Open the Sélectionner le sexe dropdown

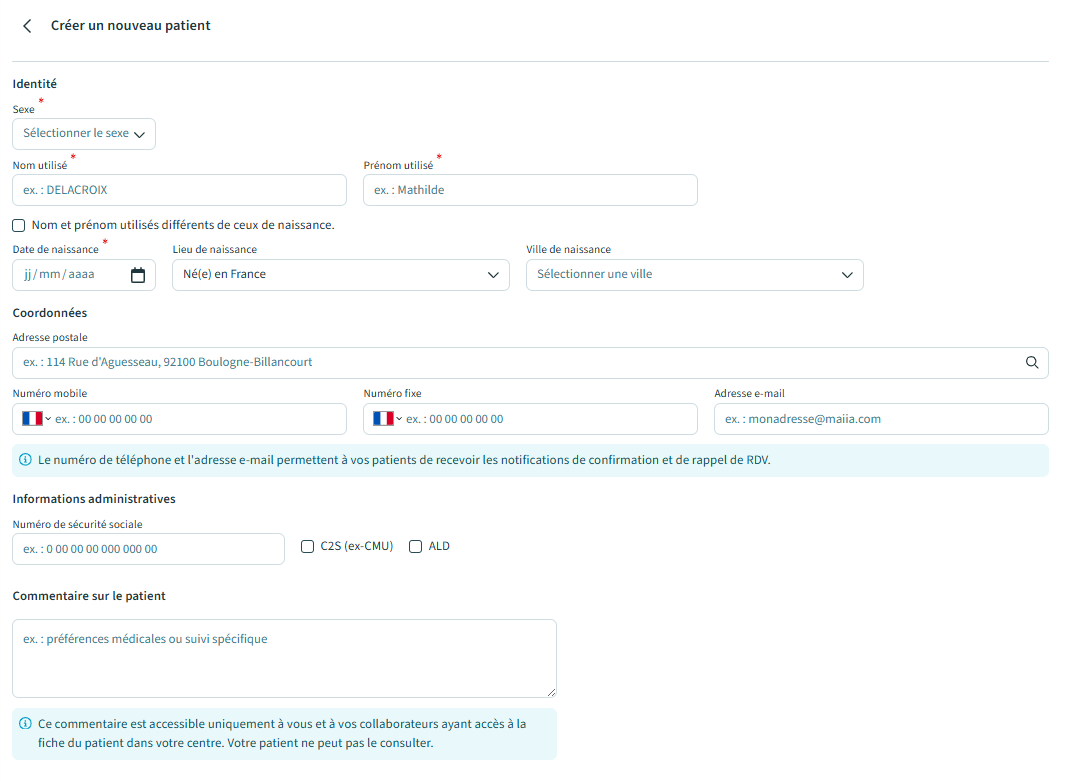(84, 134)
